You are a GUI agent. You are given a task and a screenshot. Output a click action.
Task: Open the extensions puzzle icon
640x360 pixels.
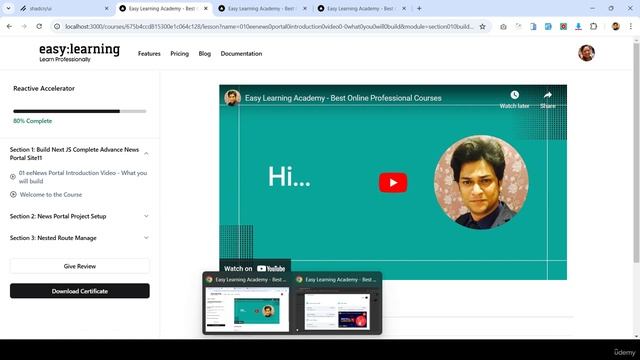593,27
